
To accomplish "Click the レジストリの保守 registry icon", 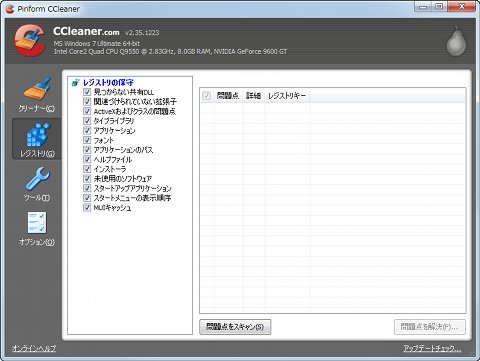I will (76, 82).
